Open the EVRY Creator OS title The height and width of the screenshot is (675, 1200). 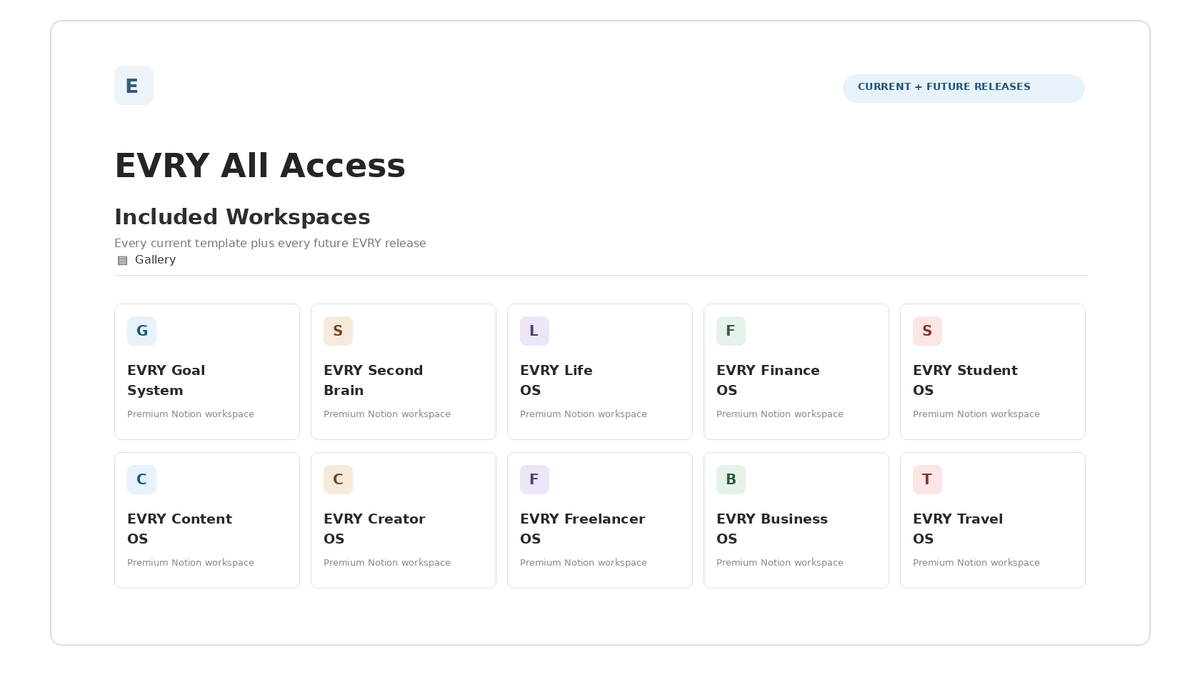click(374, 529)
